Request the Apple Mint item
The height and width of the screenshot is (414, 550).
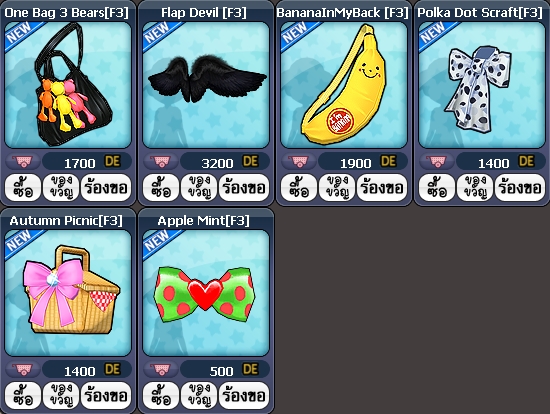point(244,395)
